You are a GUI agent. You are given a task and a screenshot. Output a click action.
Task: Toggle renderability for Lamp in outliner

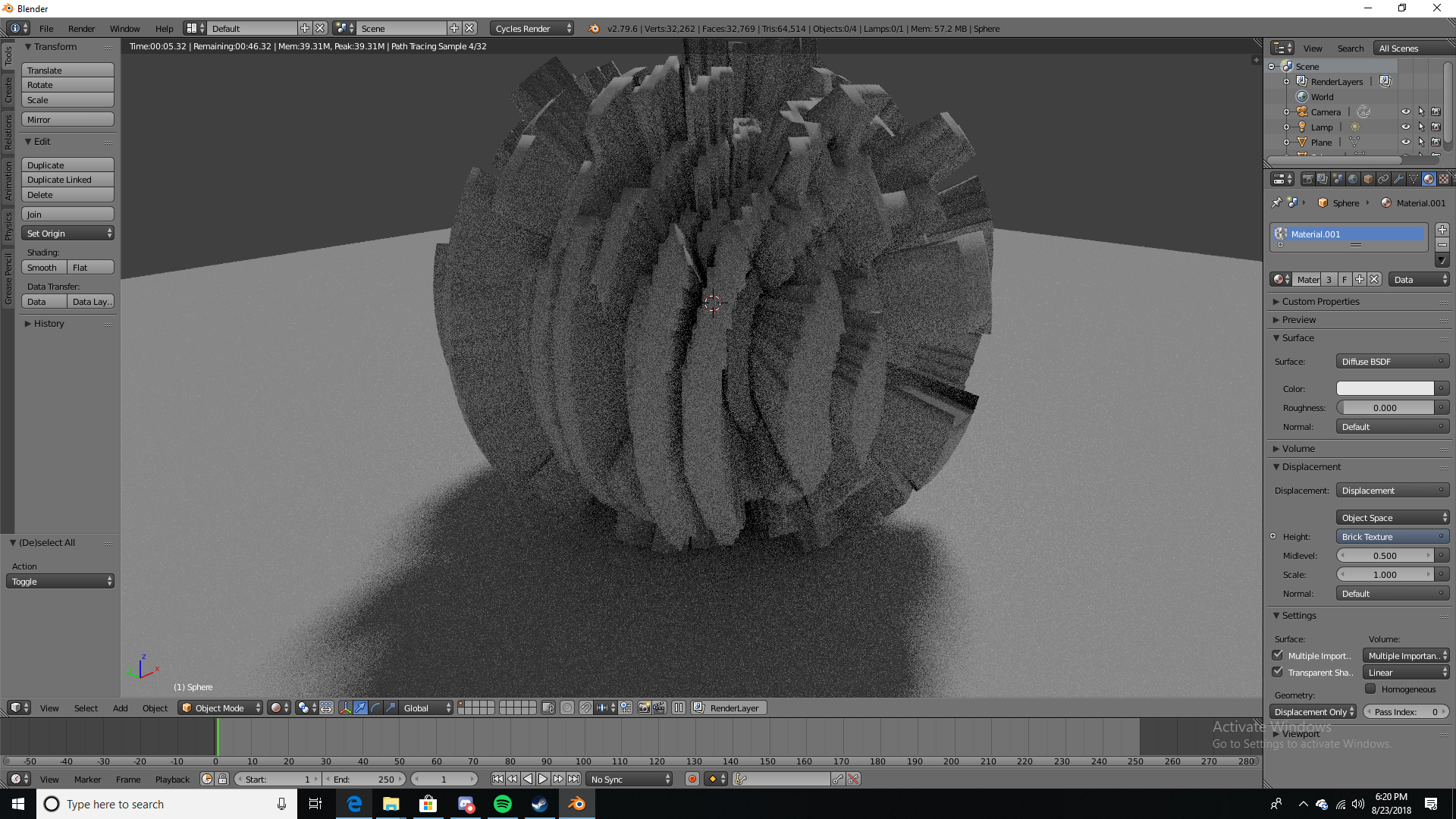point(1436,127)
